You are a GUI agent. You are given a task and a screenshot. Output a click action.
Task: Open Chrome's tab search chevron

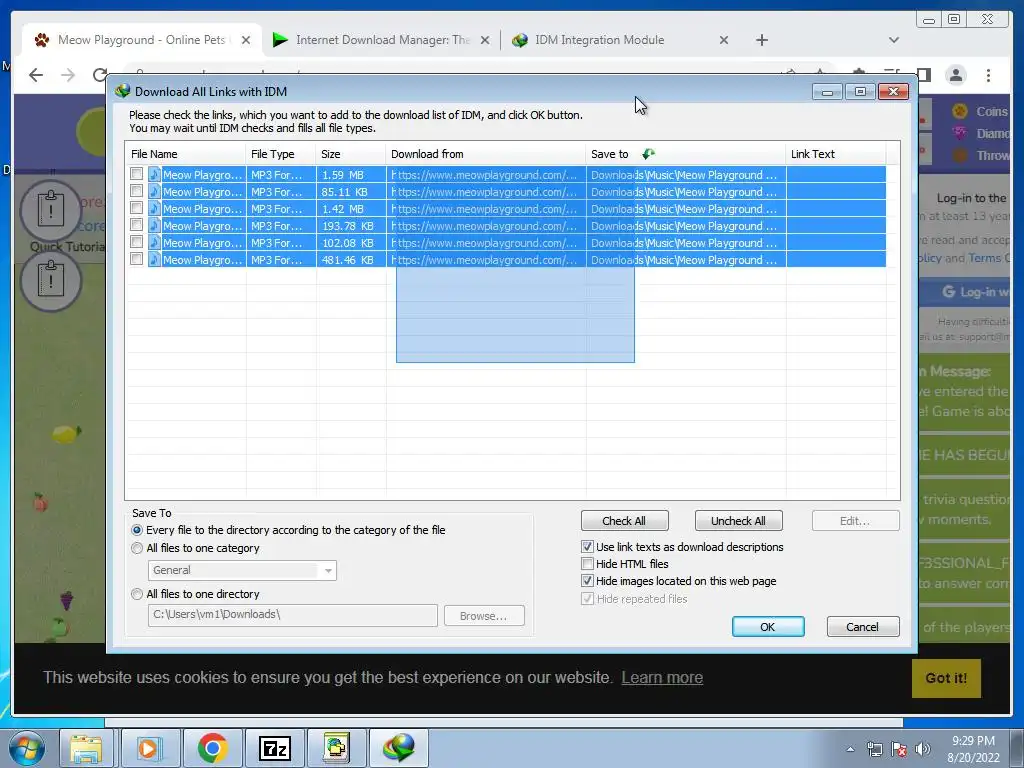pos(894,40)
